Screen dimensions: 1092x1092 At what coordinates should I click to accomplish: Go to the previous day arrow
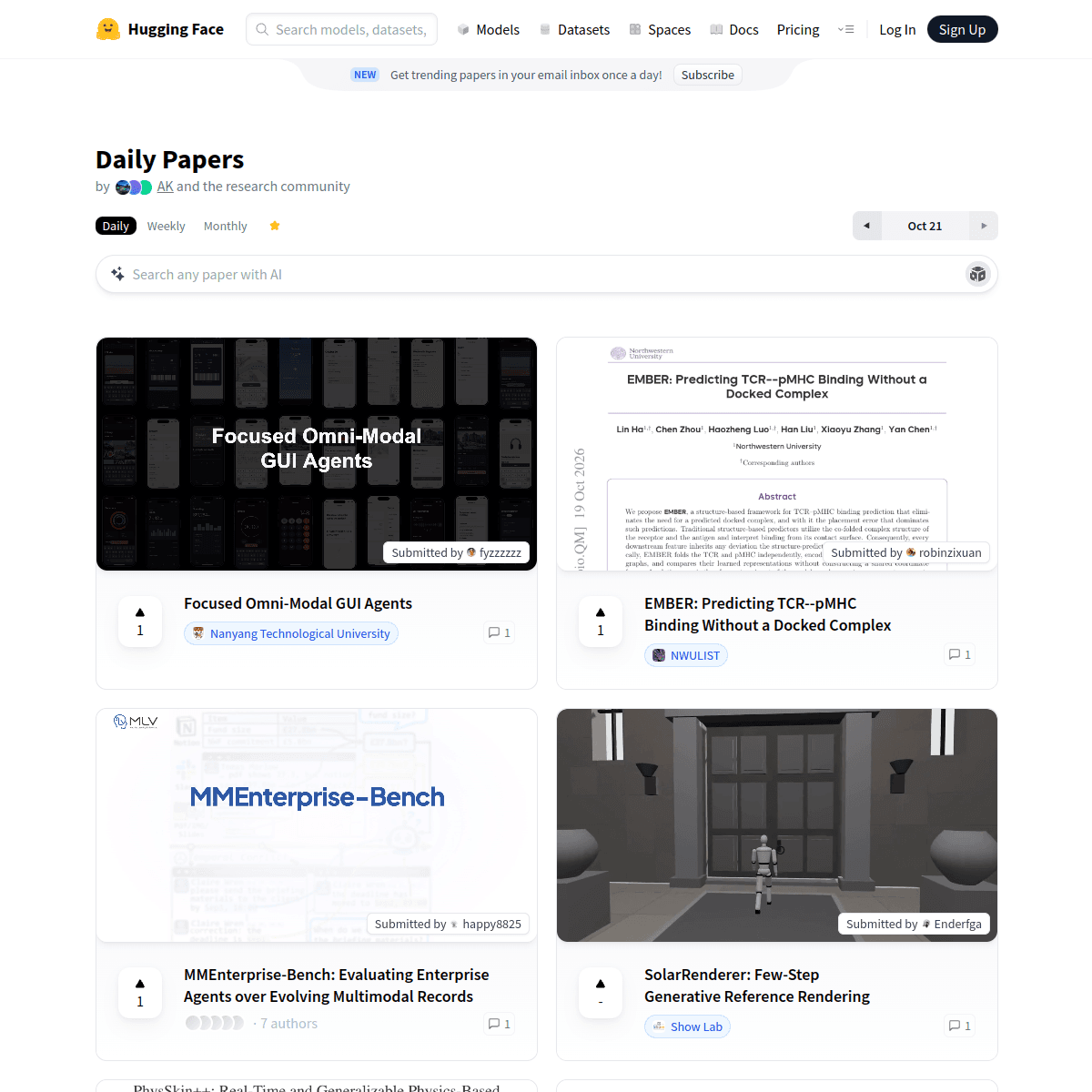coord(867,226)
